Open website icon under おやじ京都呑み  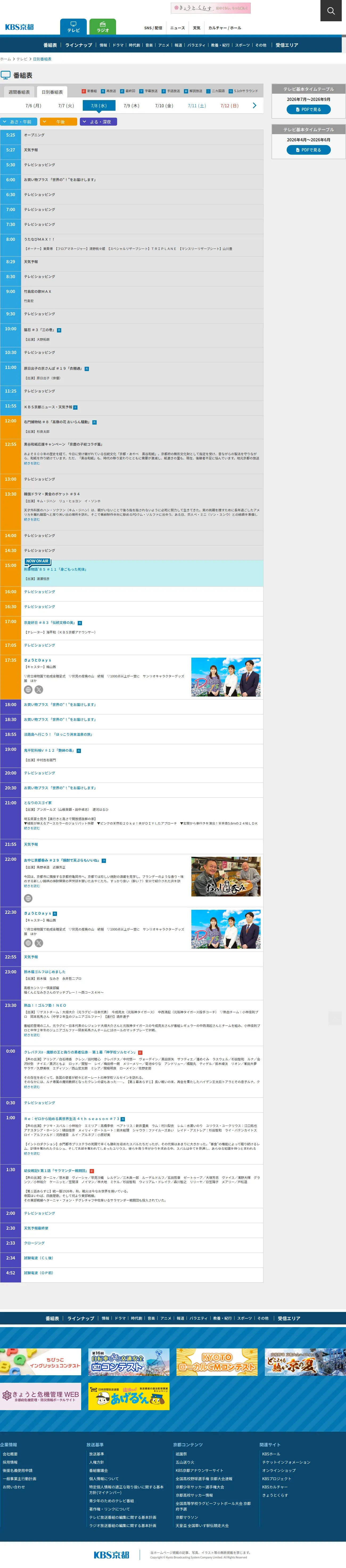click(x=28, y=898)
